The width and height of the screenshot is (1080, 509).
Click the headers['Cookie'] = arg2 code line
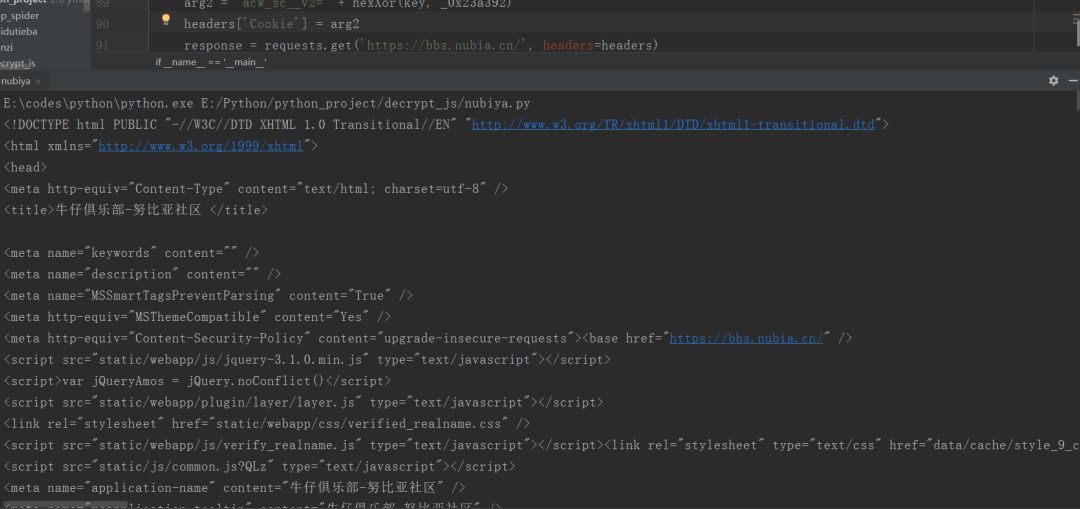271,24
